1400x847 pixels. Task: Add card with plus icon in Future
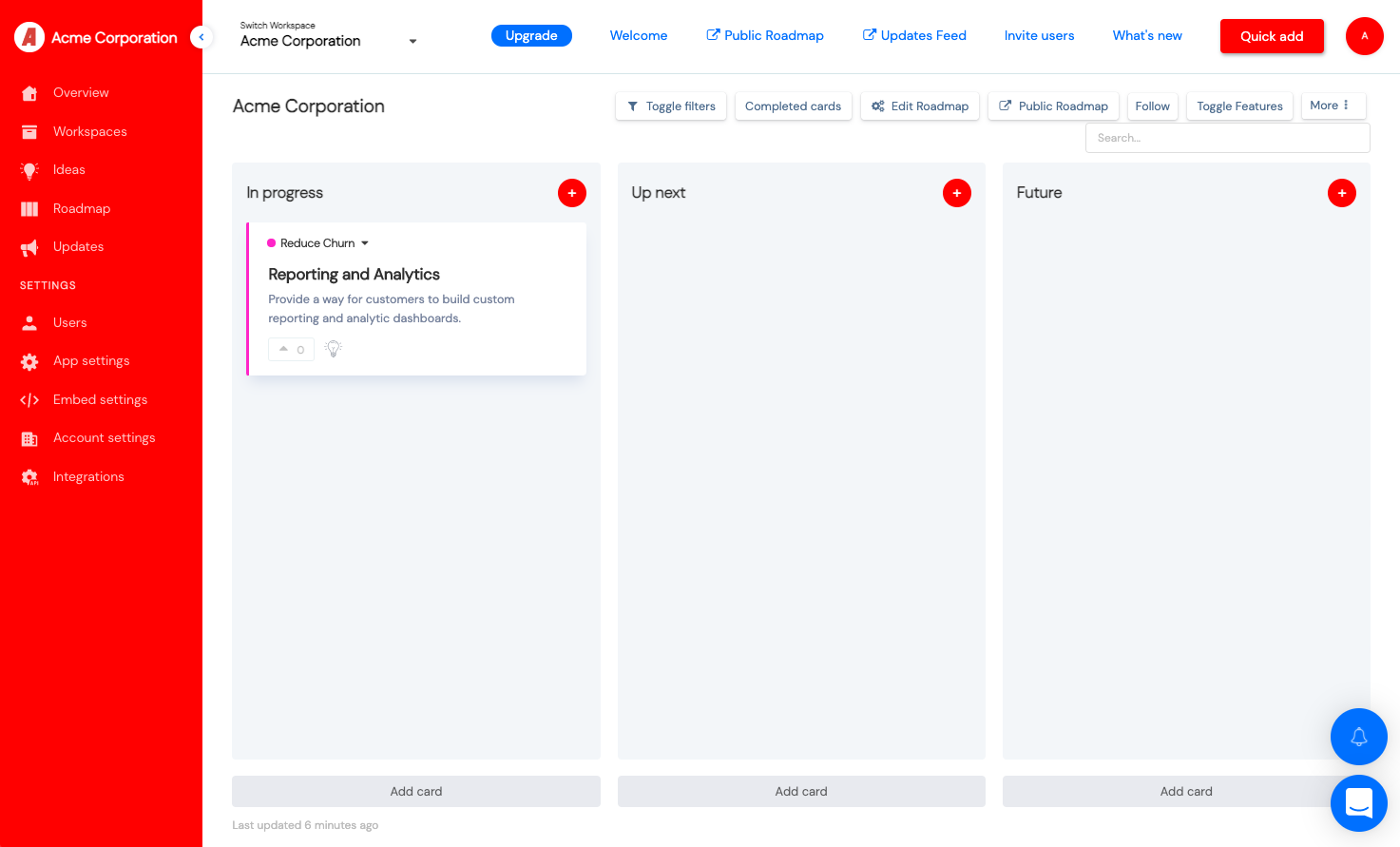coord(1342,193)
